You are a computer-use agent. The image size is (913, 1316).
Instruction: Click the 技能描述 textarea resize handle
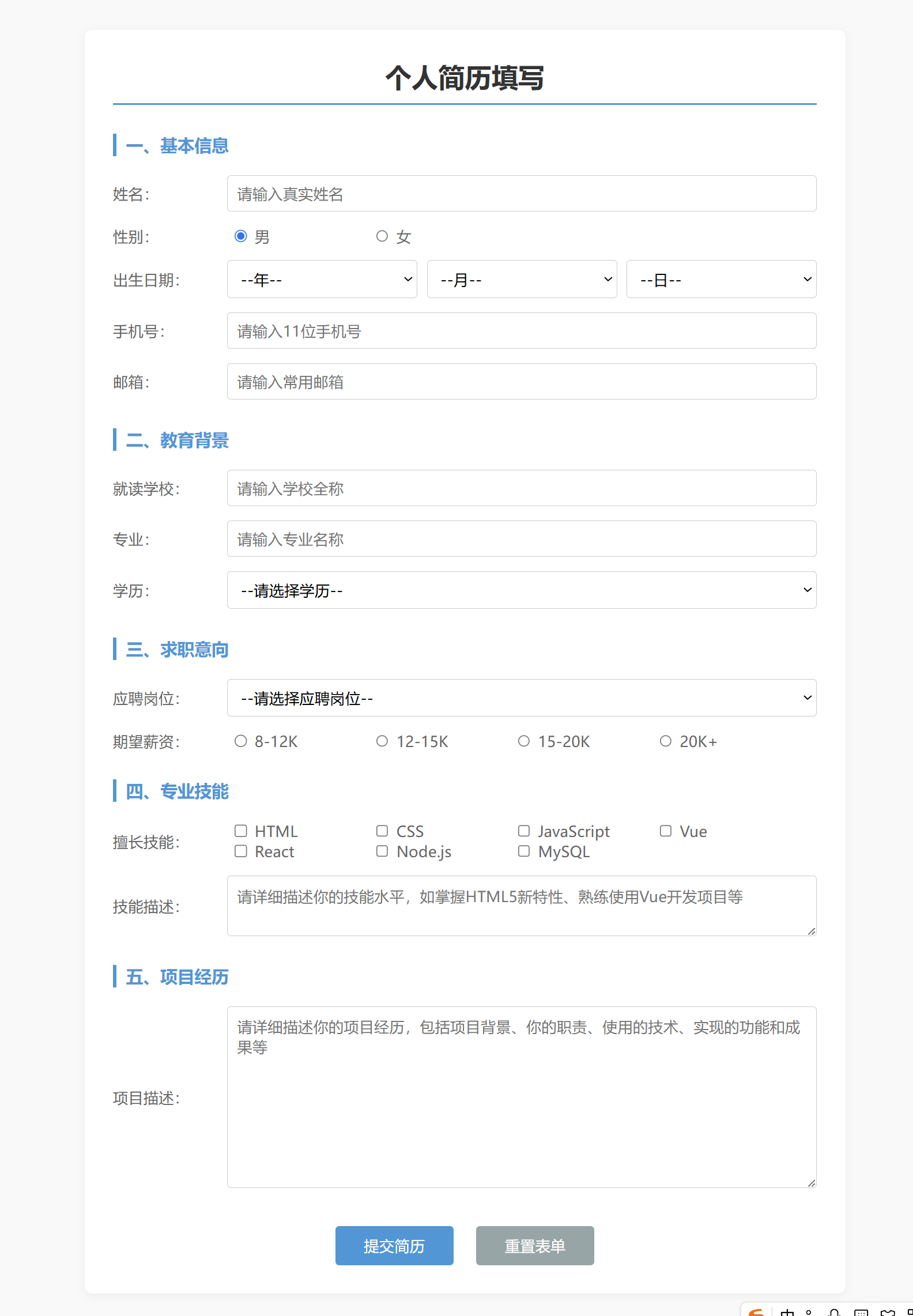point(812,931)
